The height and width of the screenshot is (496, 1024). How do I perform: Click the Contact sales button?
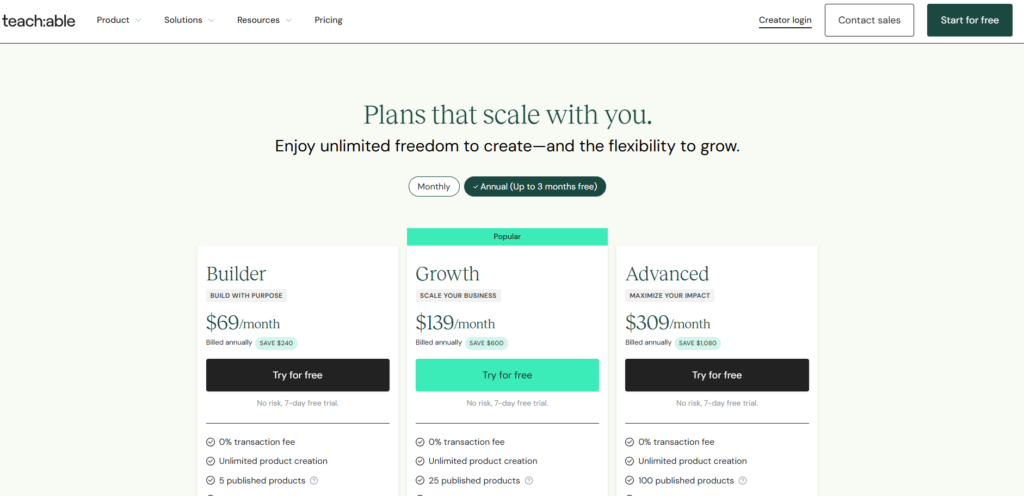click(x=869, y=20)
